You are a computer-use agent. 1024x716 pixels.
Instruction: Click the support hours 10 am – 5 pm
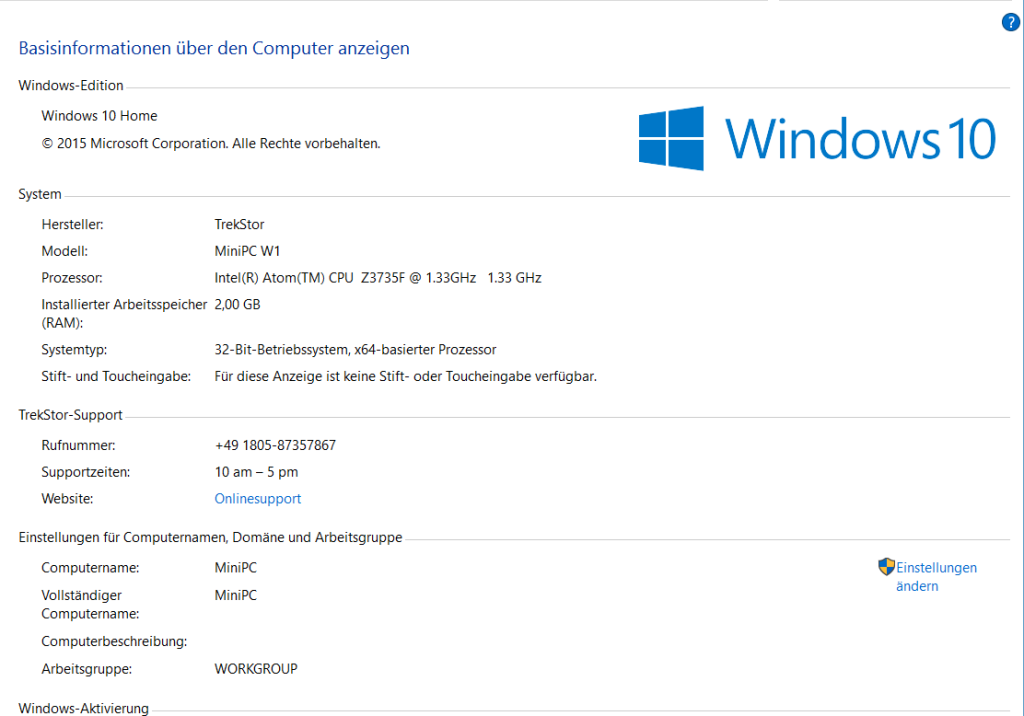256,472
